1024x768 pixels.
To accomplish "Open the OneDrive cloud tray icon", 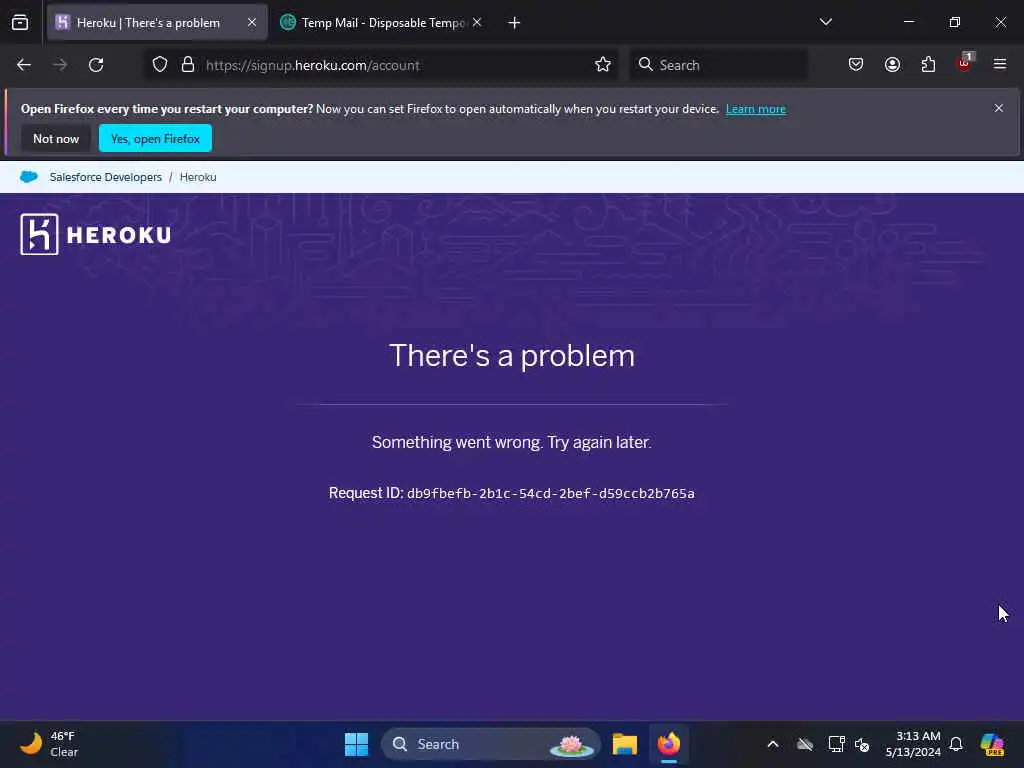I will click(805, 744).
